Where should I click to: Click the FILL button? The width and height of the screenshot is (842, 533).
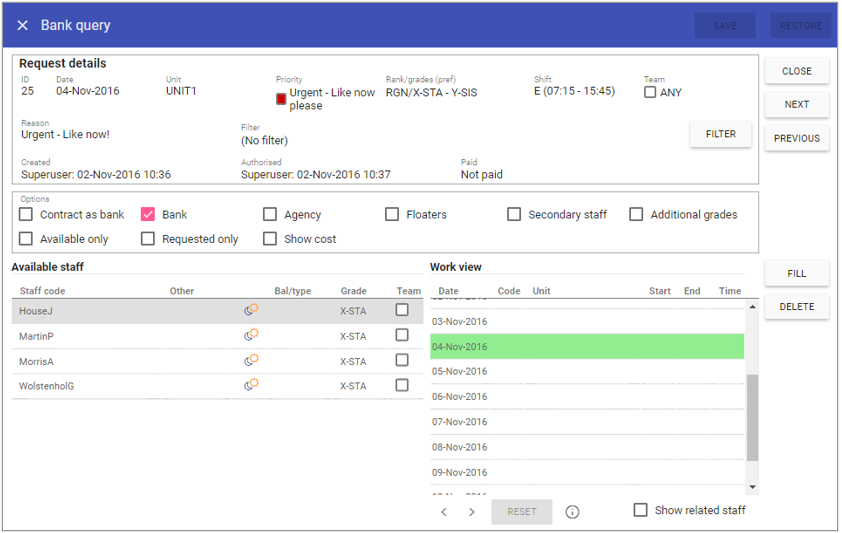tap(797, 273)
